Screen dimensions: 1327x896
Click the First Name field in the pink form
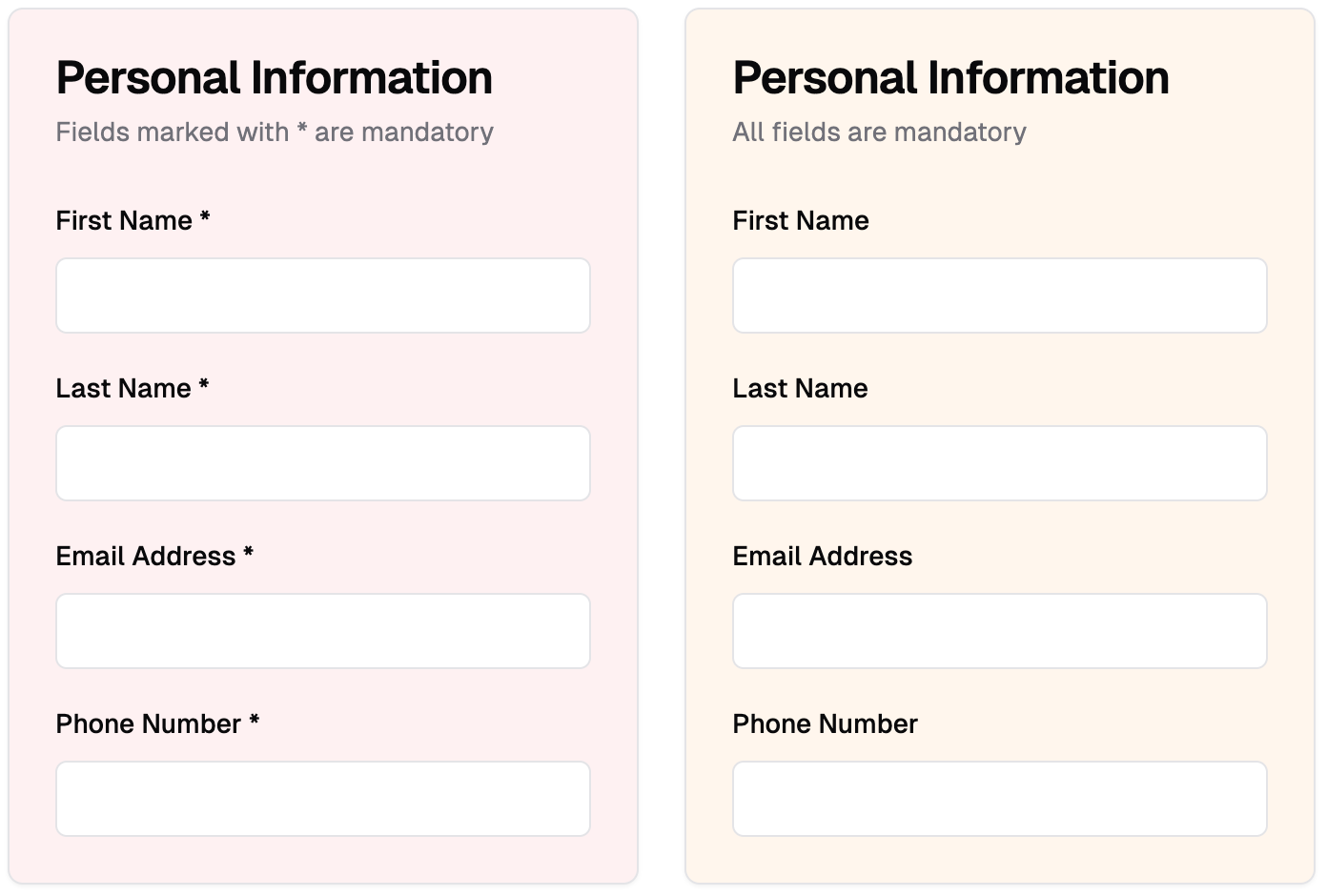(322, 295)
